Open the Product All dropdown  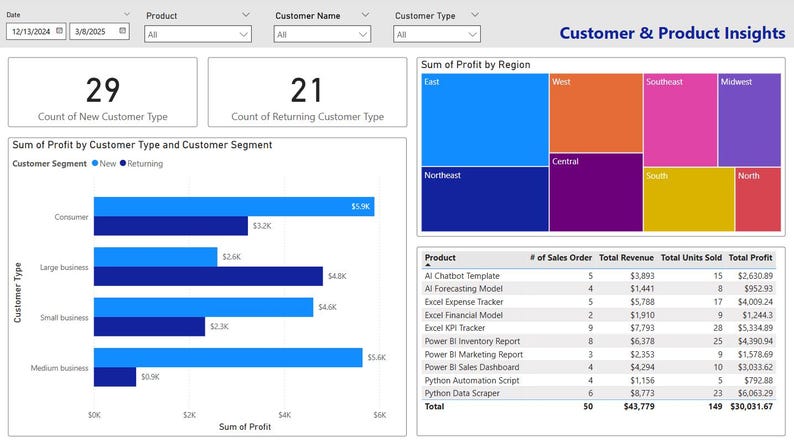pyautogui.click(x=198, y=34)
